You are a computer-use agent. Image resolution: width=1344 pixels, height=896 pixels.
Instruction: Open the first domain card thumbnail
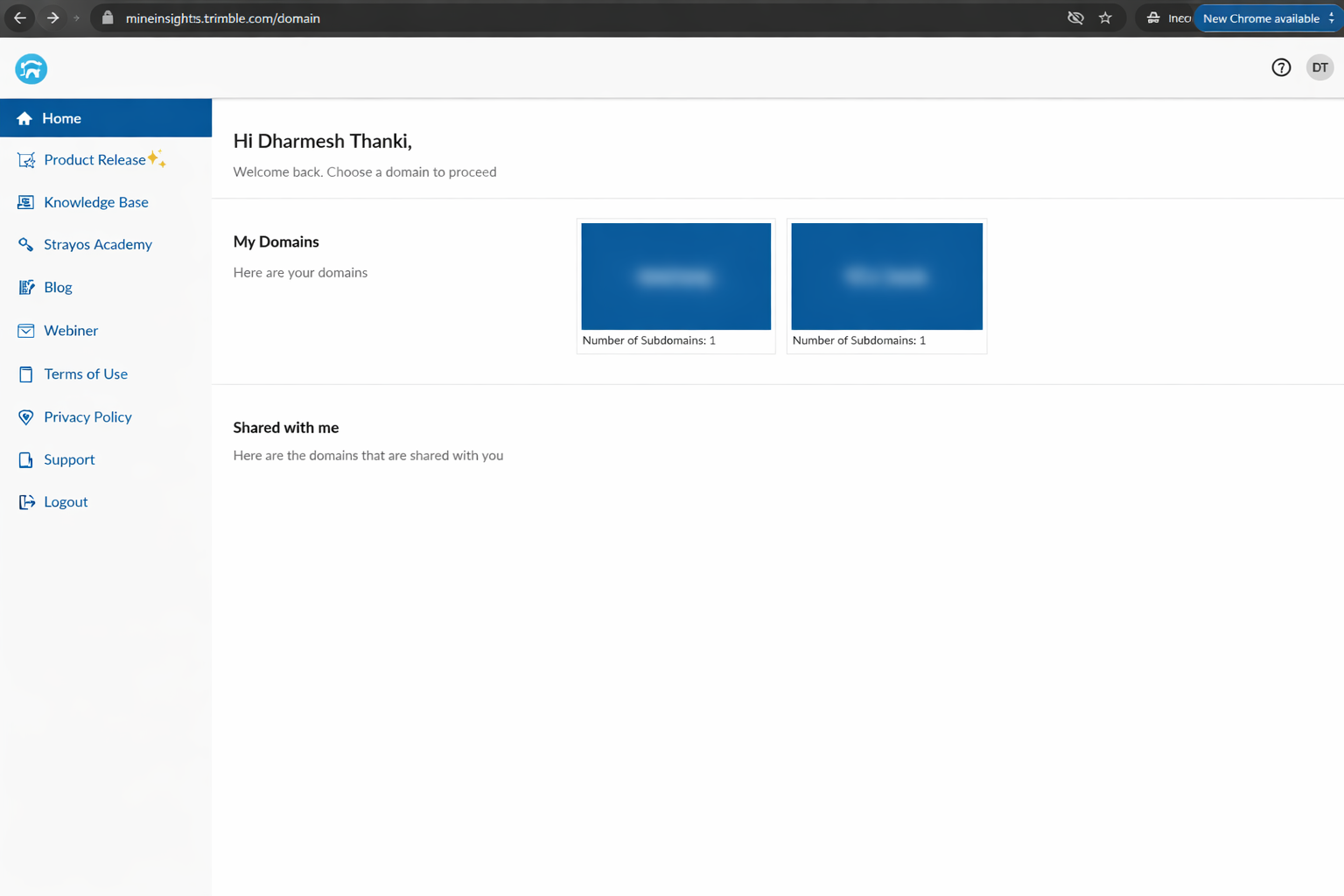pos(675,276)
